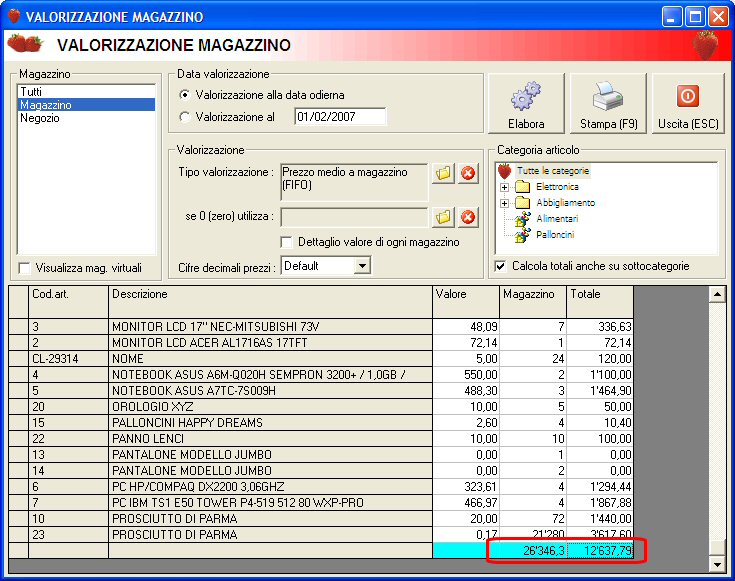Clear the 'se 0 (zero) utilizza' field
The image size is (735, 581).
(468, 217)
